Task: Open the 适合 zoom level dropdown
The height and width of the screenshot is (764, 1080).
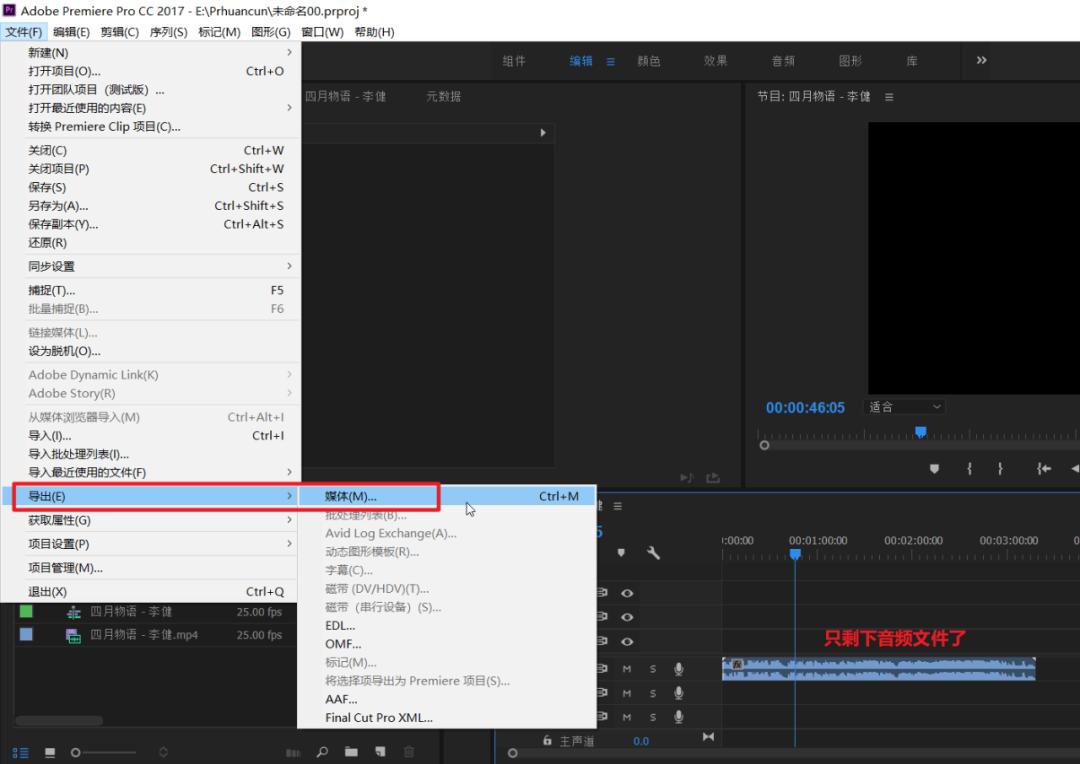Action: click(905, 407)
